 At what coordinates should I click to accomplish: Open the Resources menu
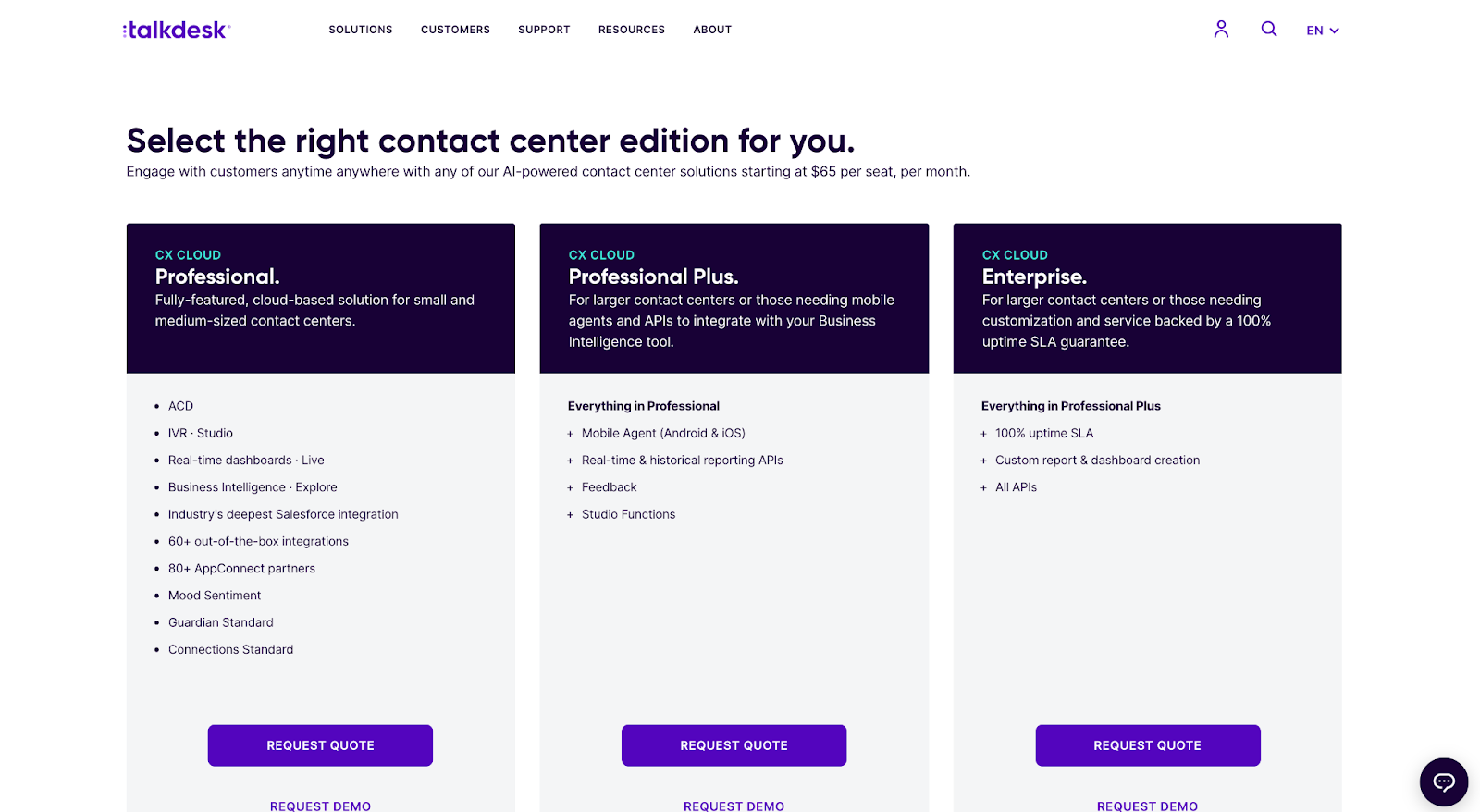(631, 30)
